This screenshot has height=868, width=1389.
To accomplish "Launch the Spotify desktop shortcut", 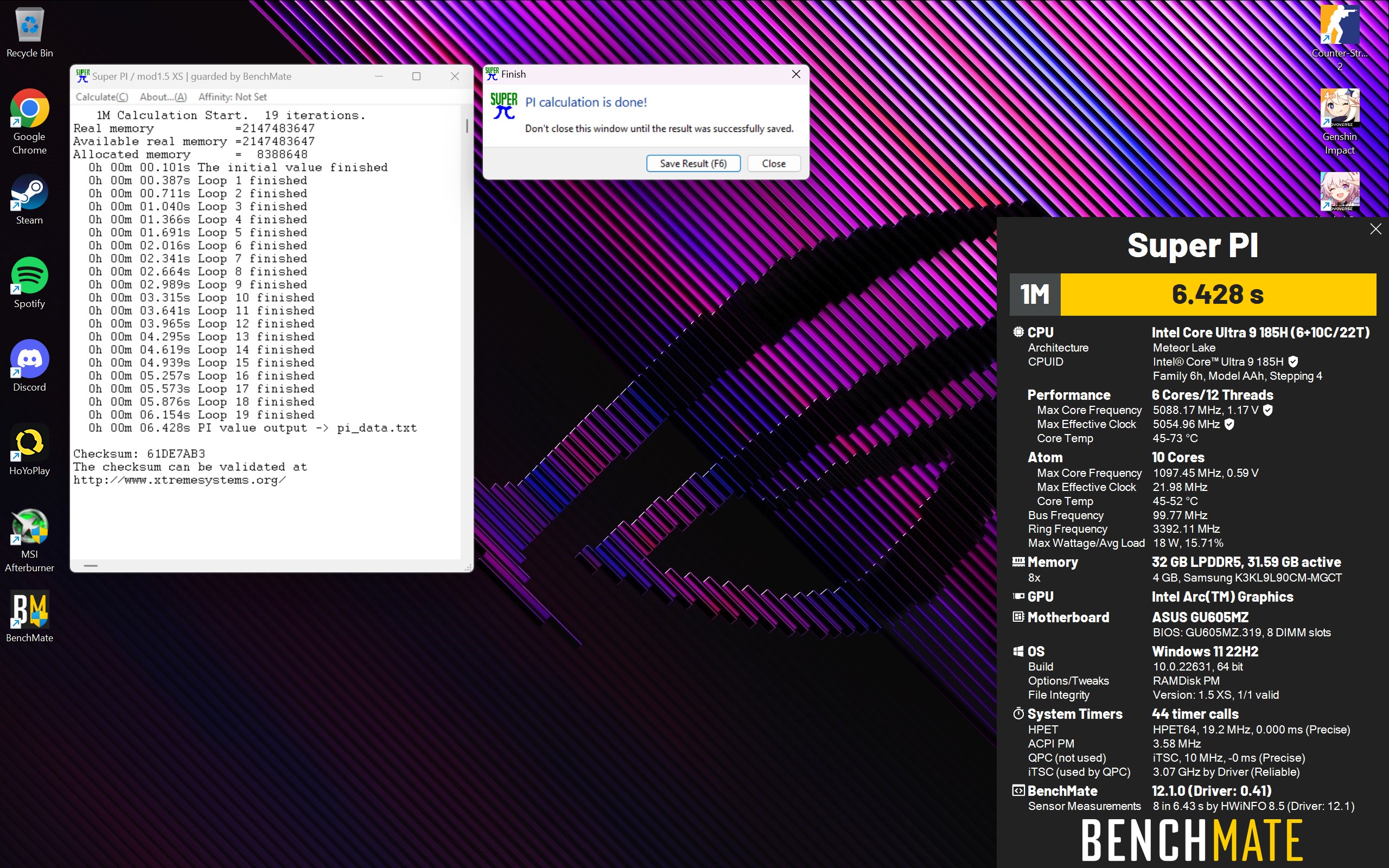I will point(29,283).
